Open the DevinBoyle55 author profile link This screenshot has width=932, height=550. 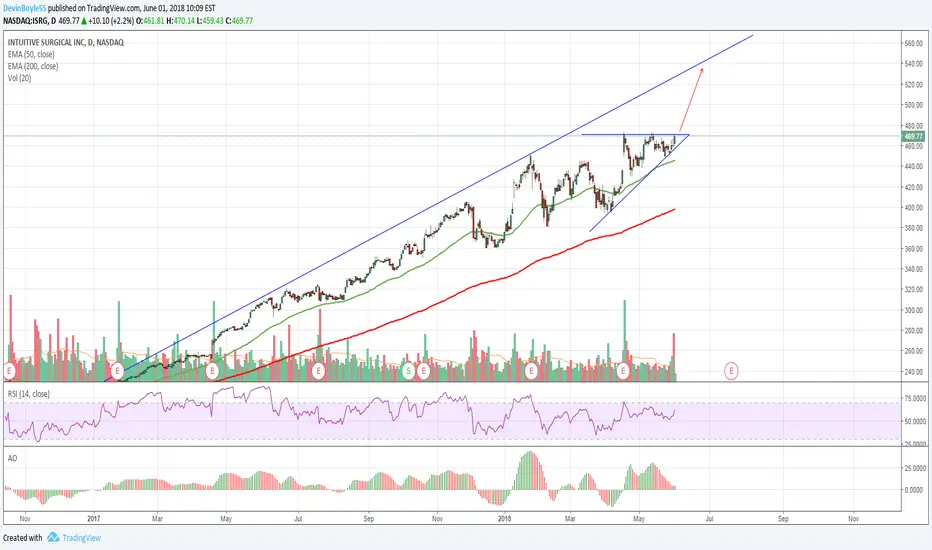point(24,8)
